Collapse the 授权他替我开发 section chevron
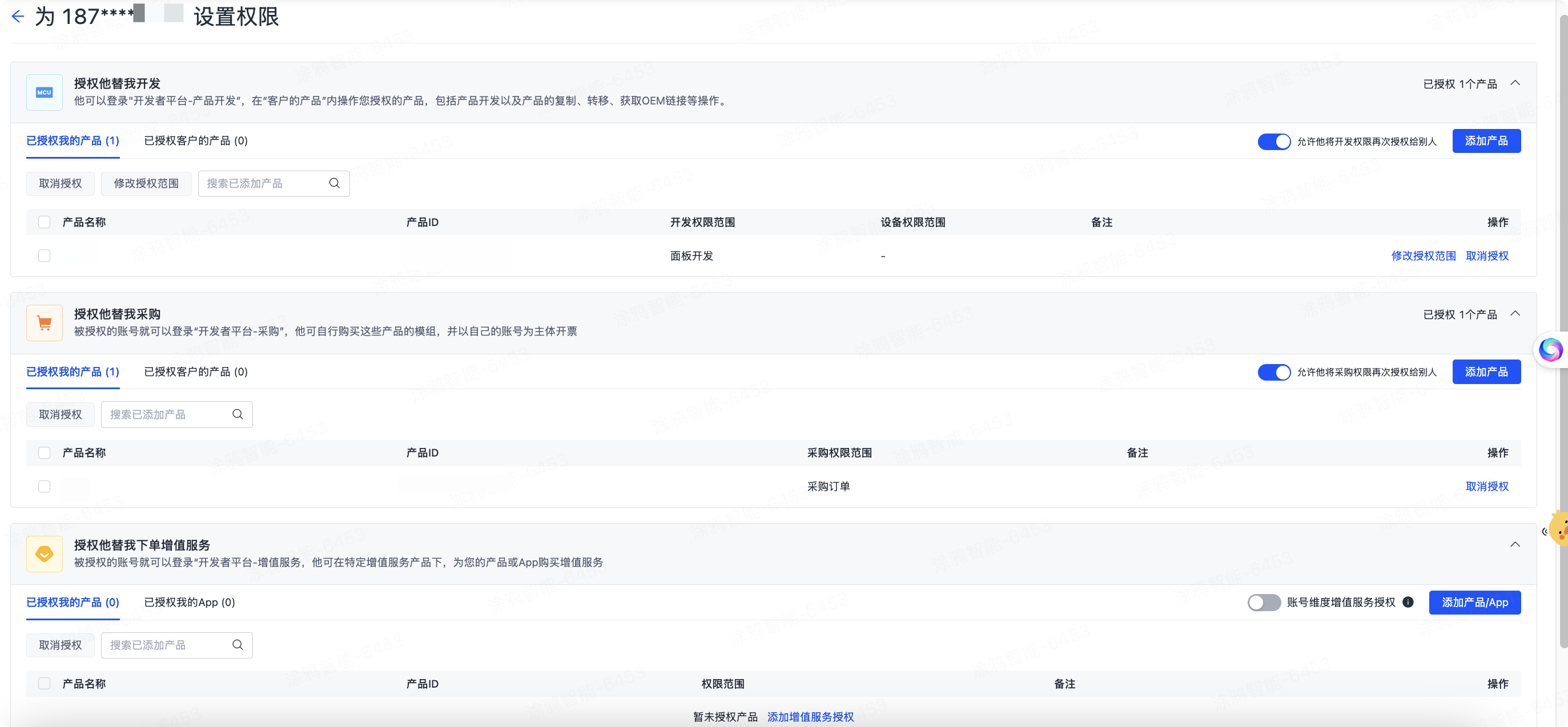This screenshot has height=727, width=1568. (x=1515, y=83)
